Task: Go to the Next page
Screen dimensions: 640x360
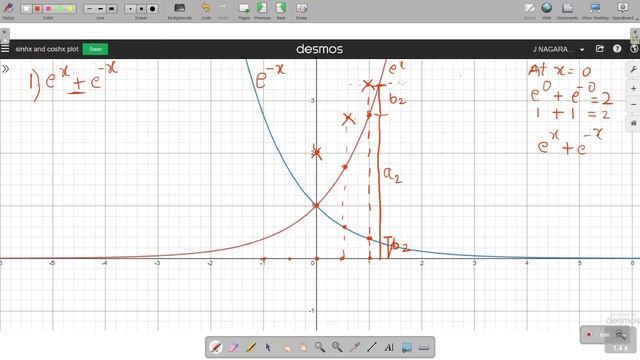Action: (281, 11)
